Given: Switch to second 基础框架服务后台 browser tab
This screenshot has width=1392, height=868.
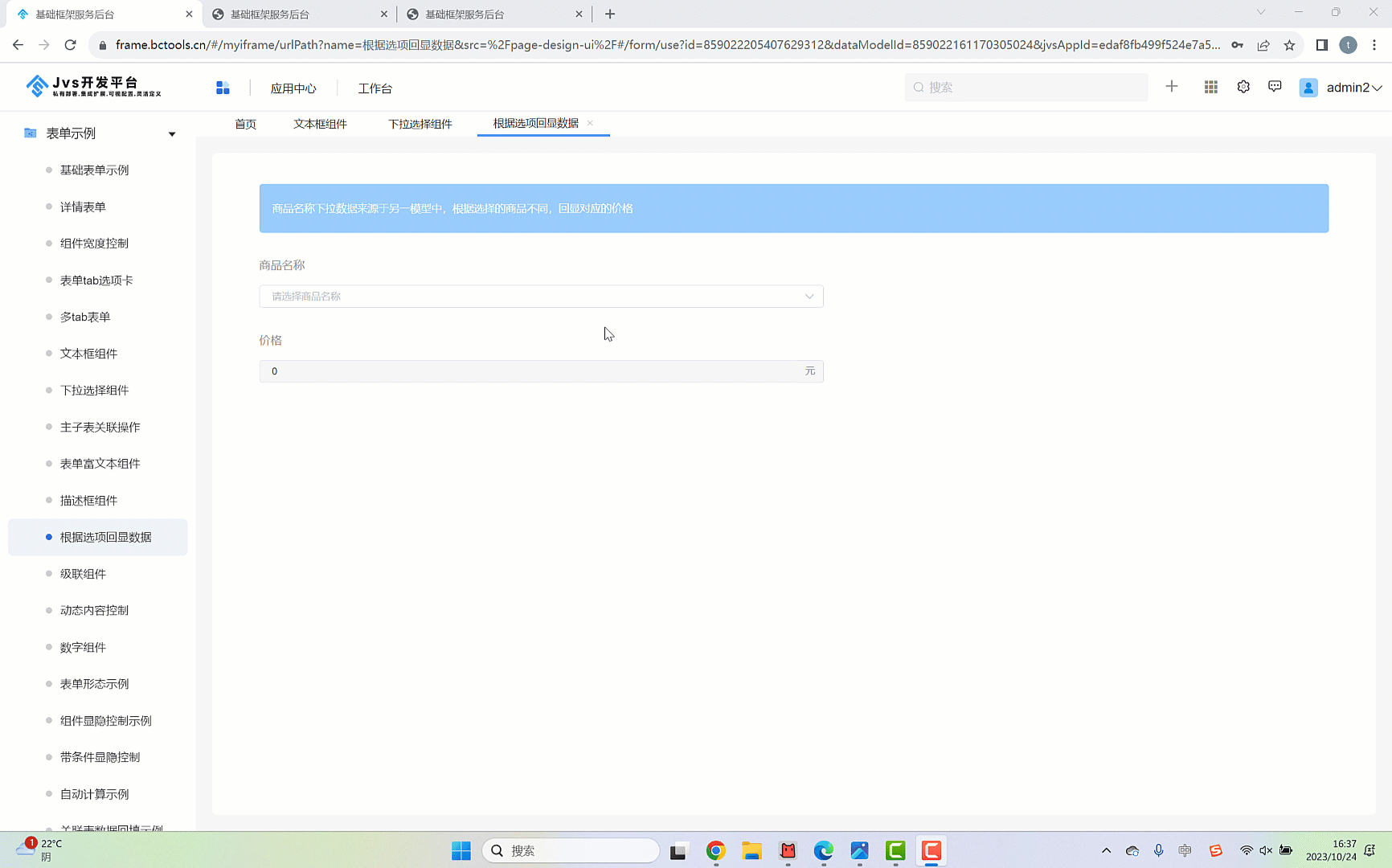Looking at the screenshot, I should point(299,14).
